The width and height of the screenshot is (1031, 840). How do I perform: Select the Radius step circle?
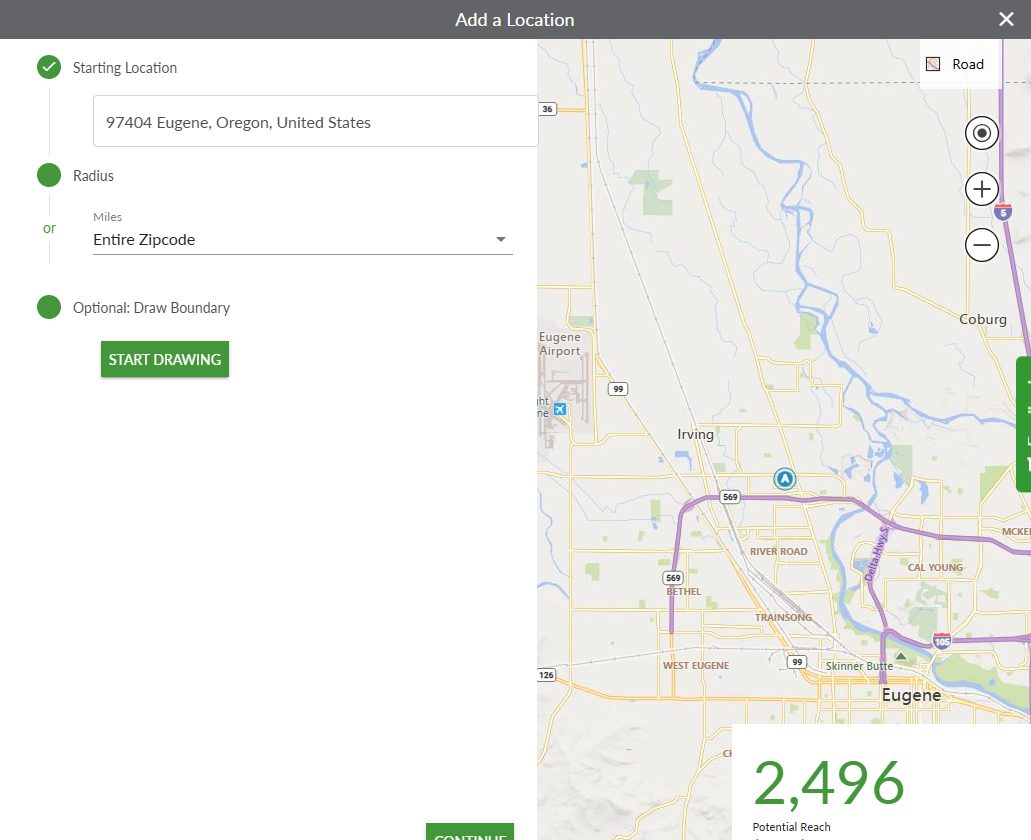click(x=49, y=175)
